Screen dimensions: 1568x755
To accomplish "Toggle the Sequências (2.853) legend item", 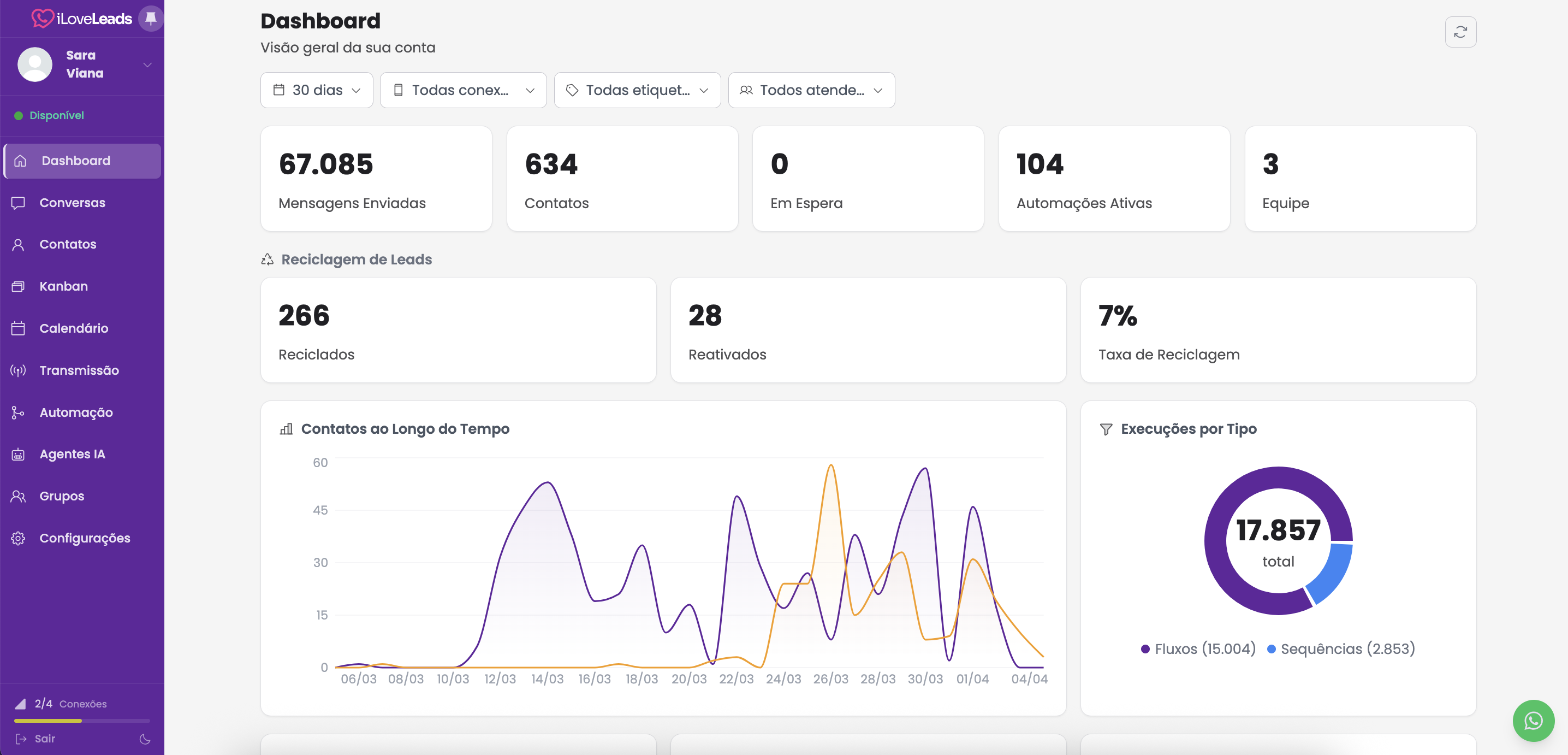I will pos(1341,649).
